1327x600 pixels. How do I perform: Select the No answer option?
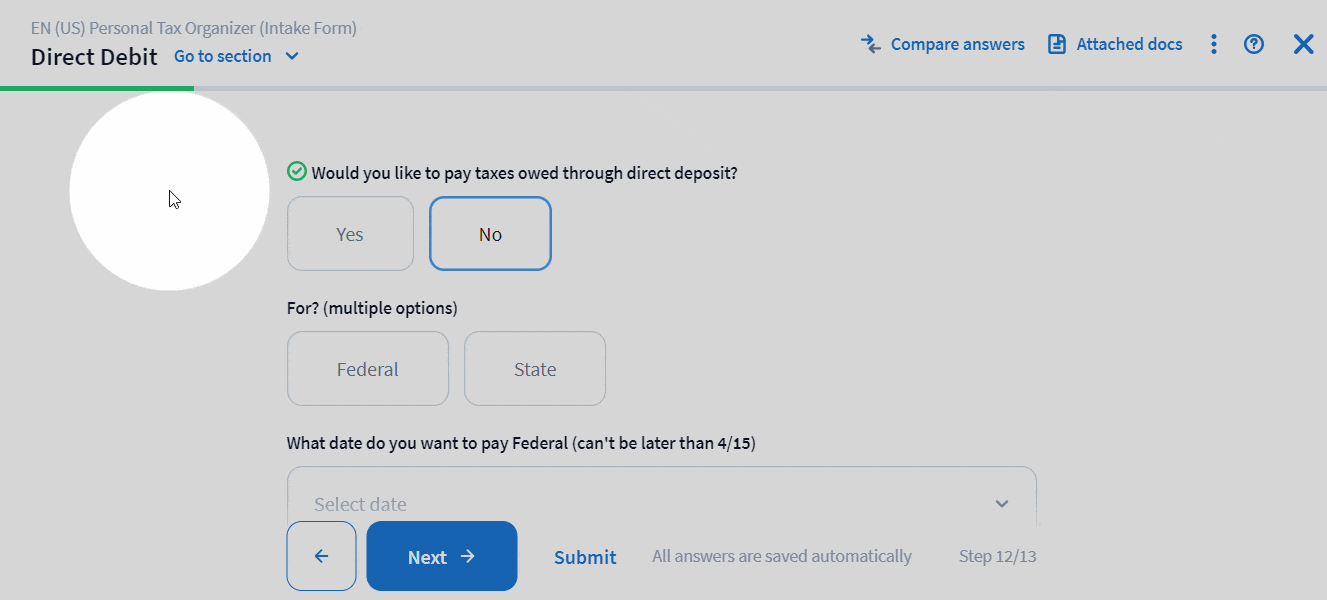(490, 234)
